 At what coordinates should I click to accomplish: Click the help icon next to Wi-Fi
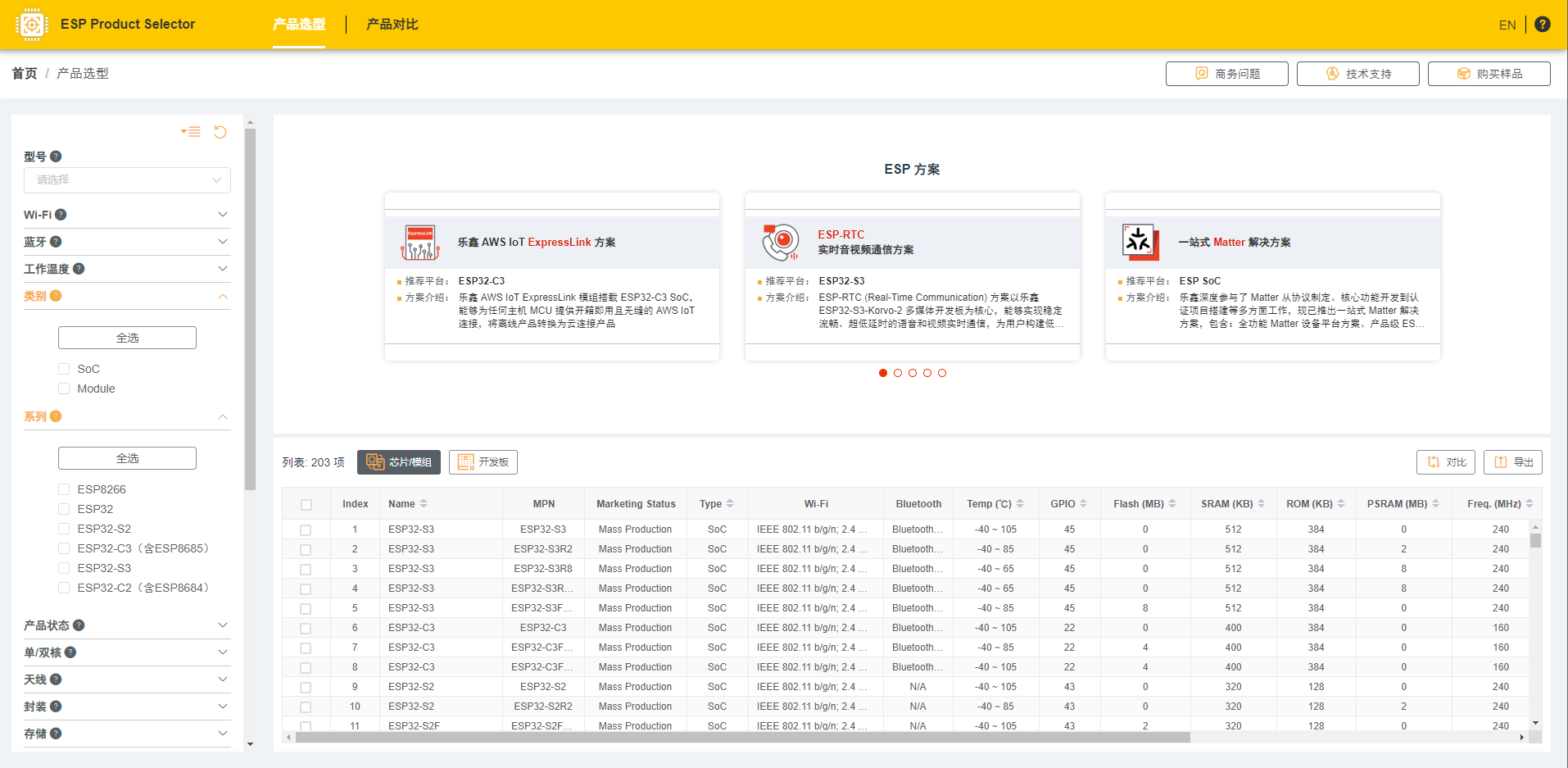tap(61, 215)
